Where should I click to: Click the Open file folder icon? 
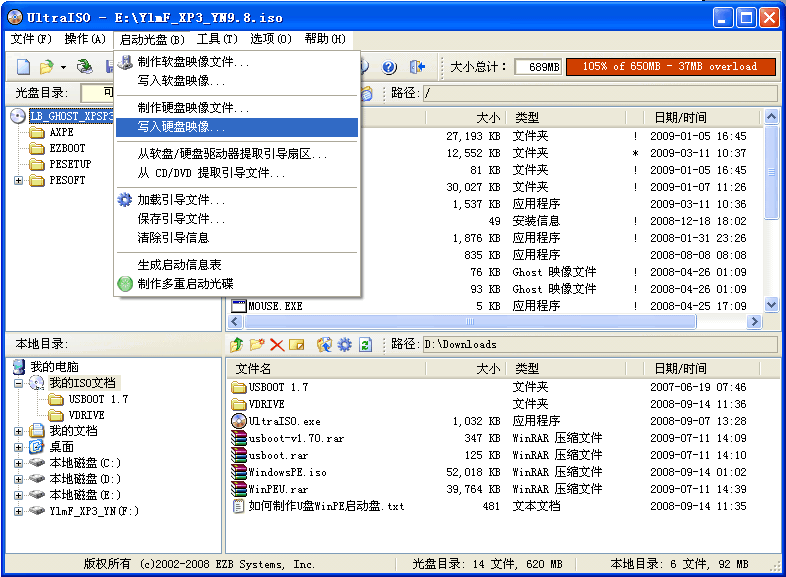click(47, 66)
